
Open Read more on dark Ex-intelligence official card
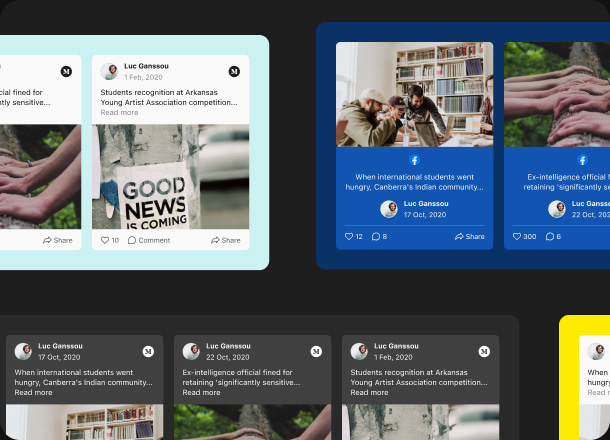(201, 393)
